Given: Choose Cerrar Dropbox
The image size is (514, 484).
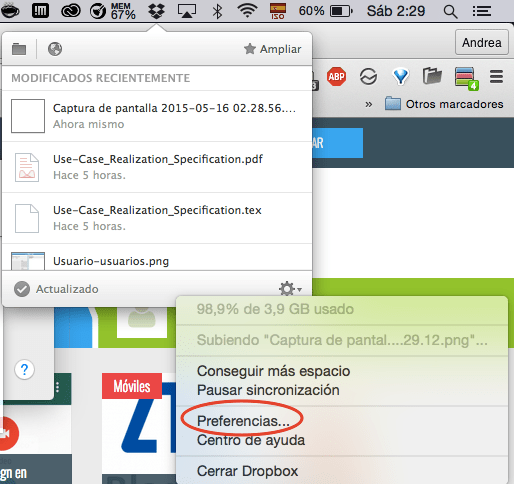Looking at the screenshot, I should [x=247, y=471].
